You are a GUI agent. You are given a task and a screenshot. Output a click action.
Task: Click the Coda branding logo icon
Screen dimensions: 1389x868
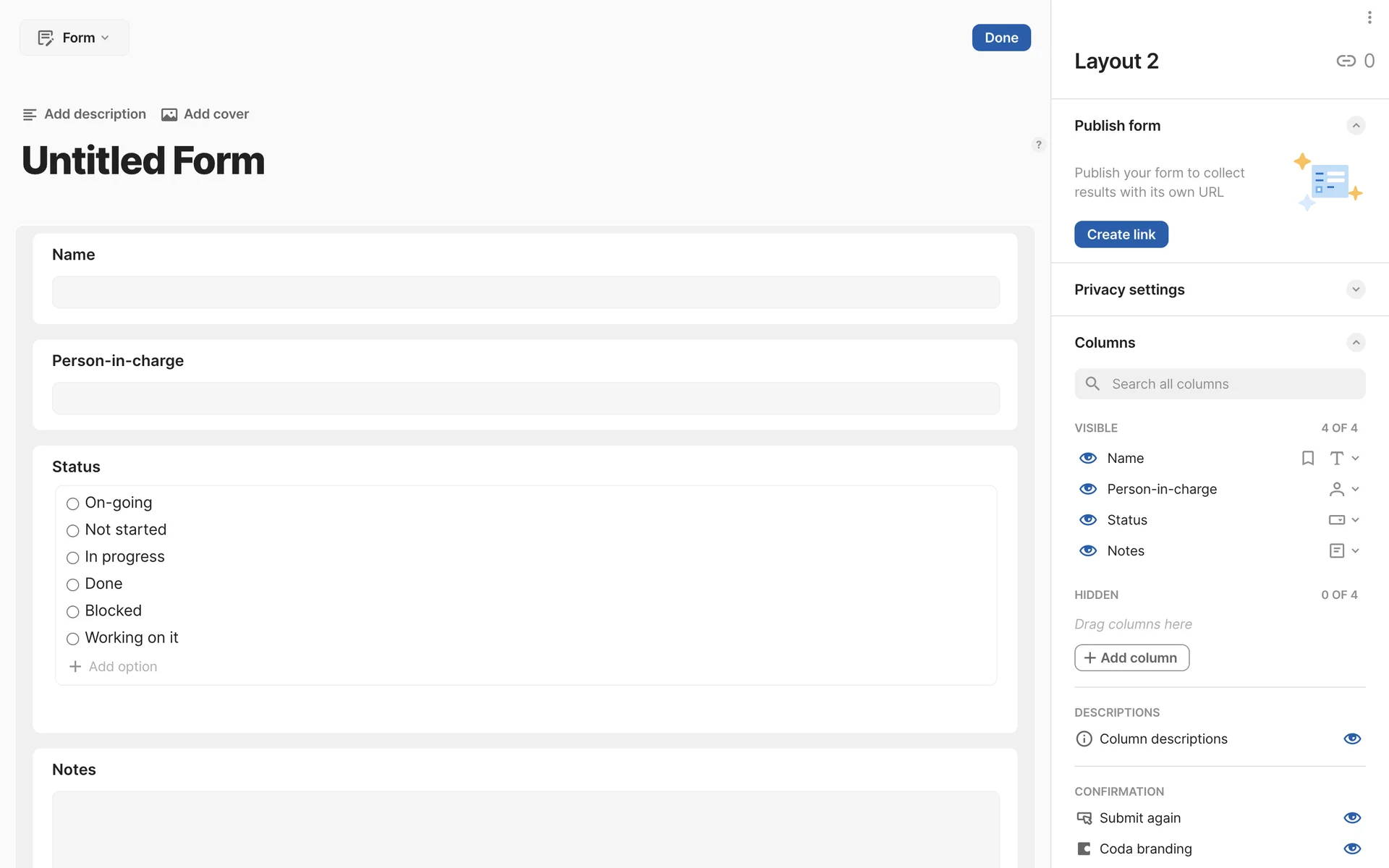tap(1084, 849)
